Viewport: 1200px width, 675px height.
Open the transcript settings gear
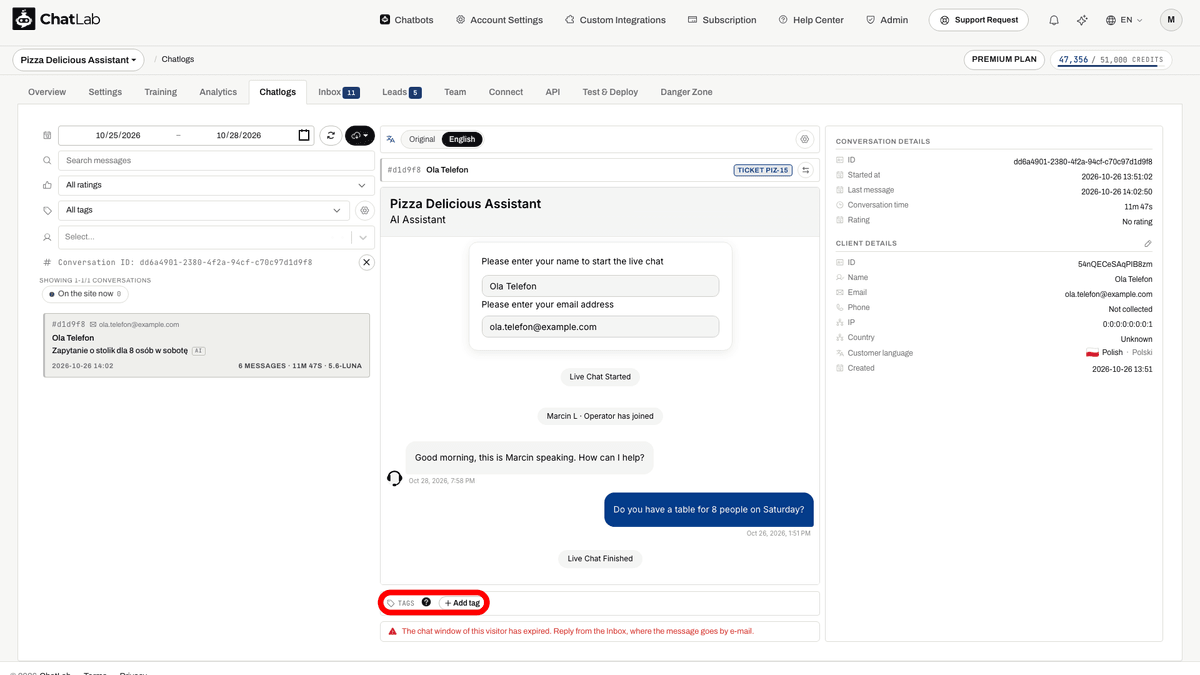[x=805, y=139]
